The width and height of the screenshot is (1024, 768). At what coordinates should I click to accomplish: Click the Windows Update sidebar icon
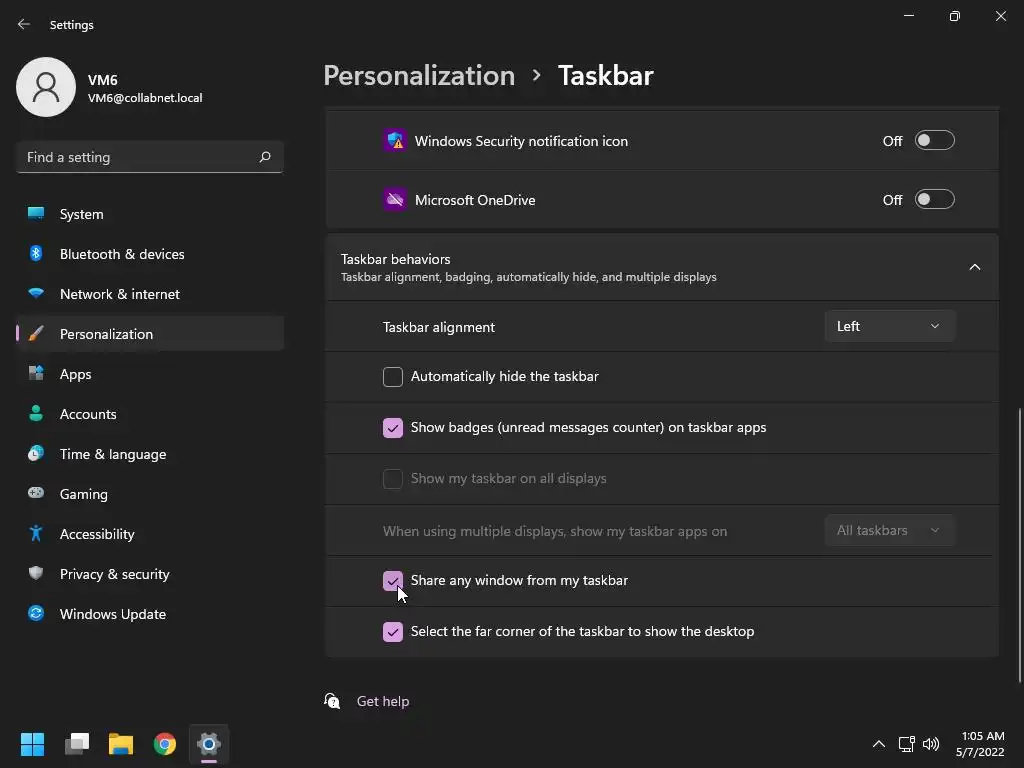pyautogui.click(x=36, y=614)
